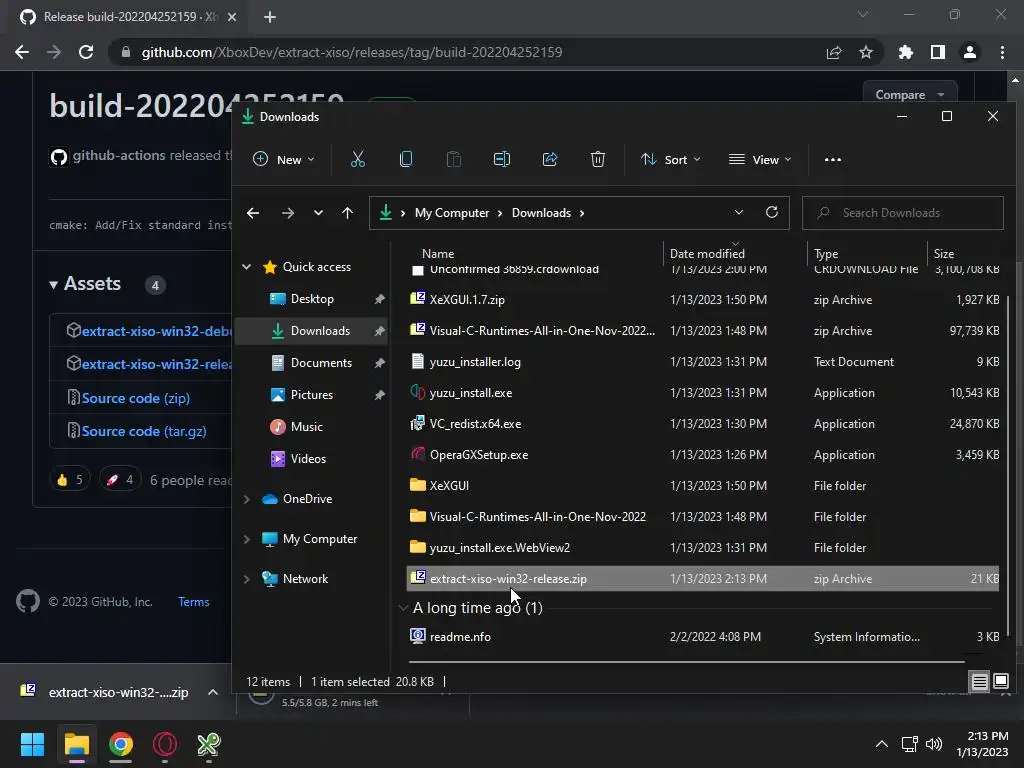Go up one folder level in Explorer
1024x768 pixels.
pos(347,213)
